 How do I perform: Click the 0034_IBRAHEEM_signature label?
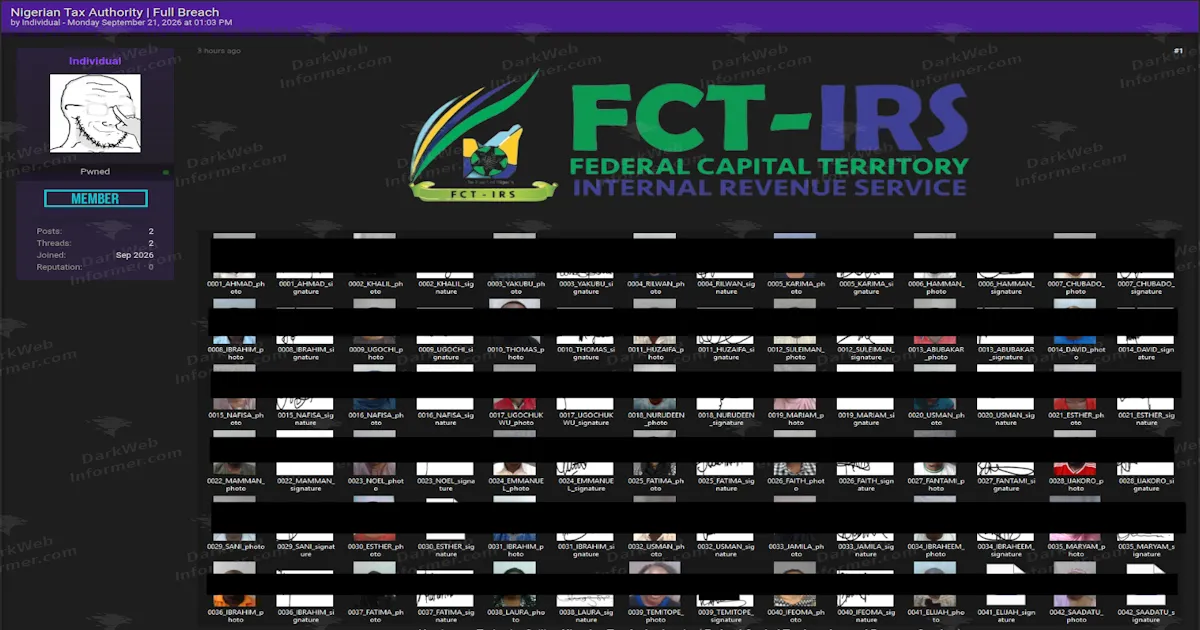click(1006, 549)
